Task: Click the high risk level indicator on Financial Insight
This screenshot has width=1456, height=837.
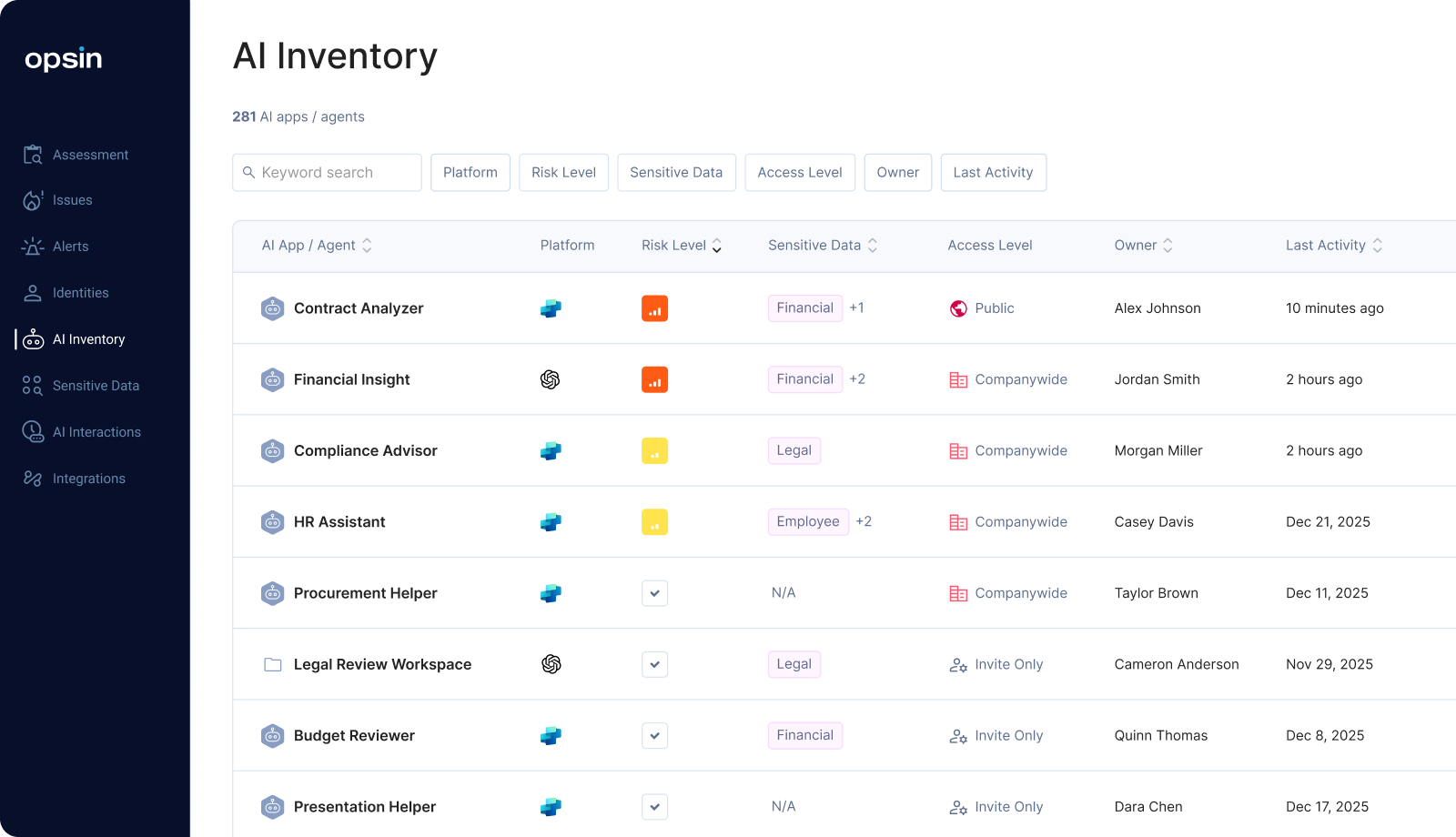Action: click(x=654, y=379)
